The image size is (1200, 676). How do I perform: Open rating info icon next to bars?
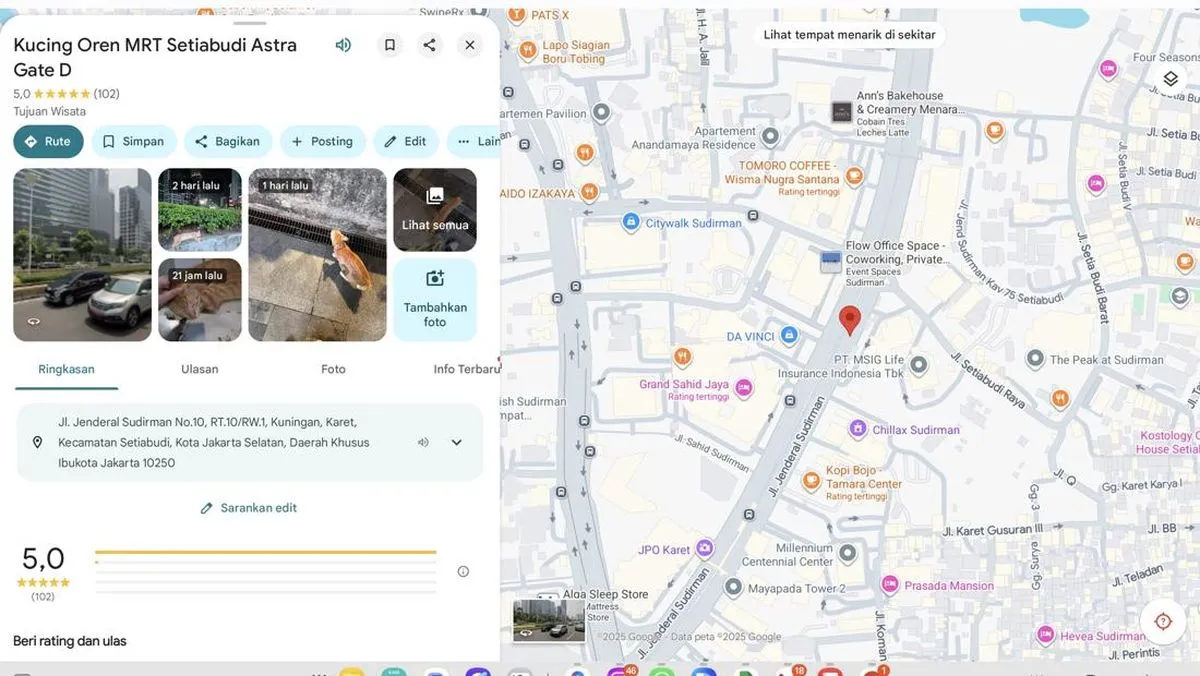coord(463,572)
